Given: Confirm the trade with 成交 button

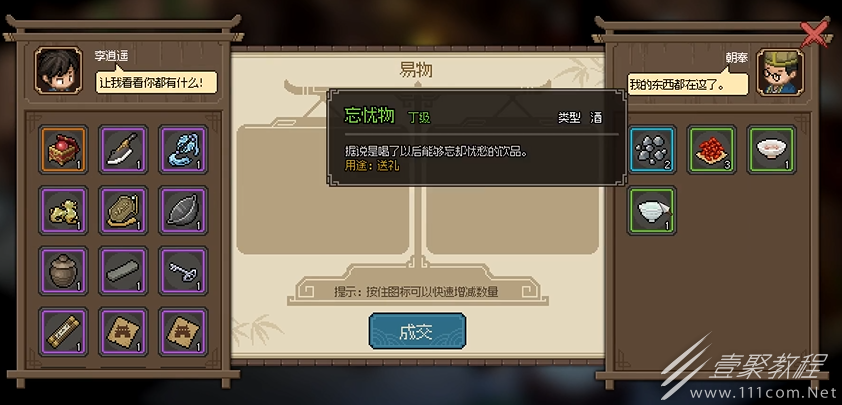Looking at the screenshot, I should point(417,331).
